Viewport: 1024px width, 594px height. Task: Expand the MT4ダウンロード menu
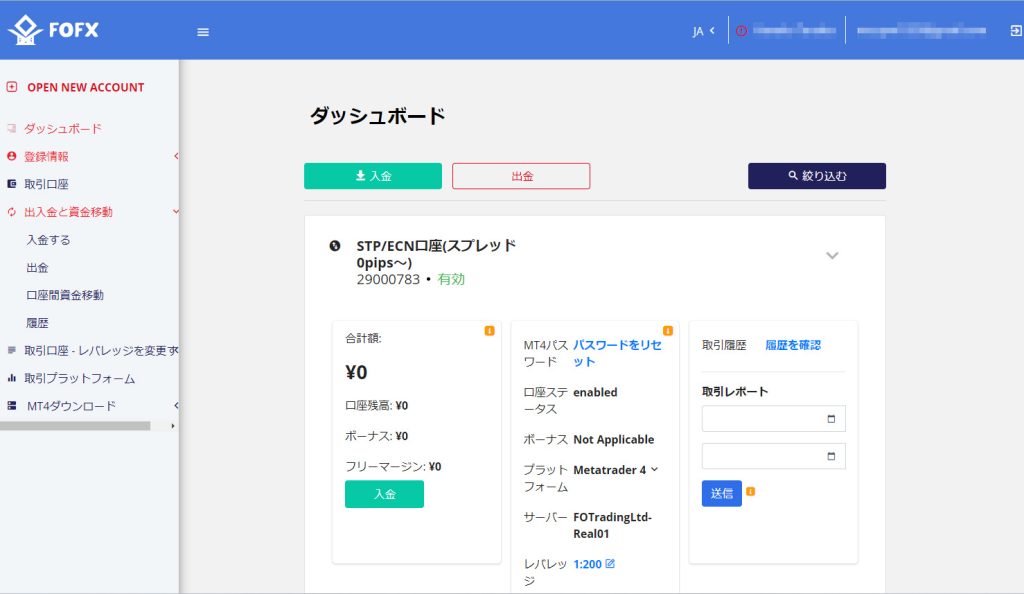tap(176, 405)
